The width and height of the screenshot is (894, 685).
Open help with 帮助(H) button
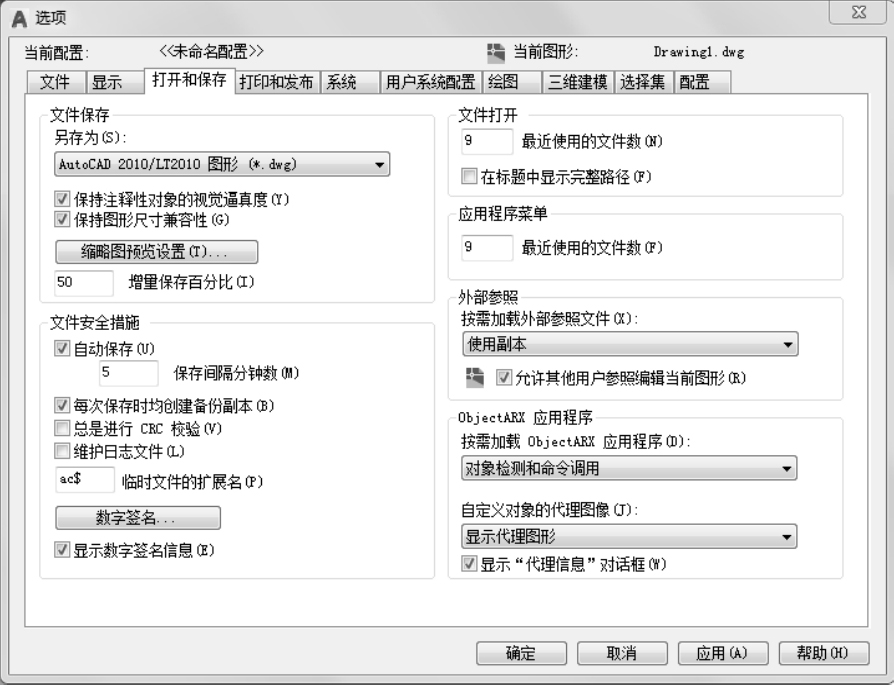(824, 653)
